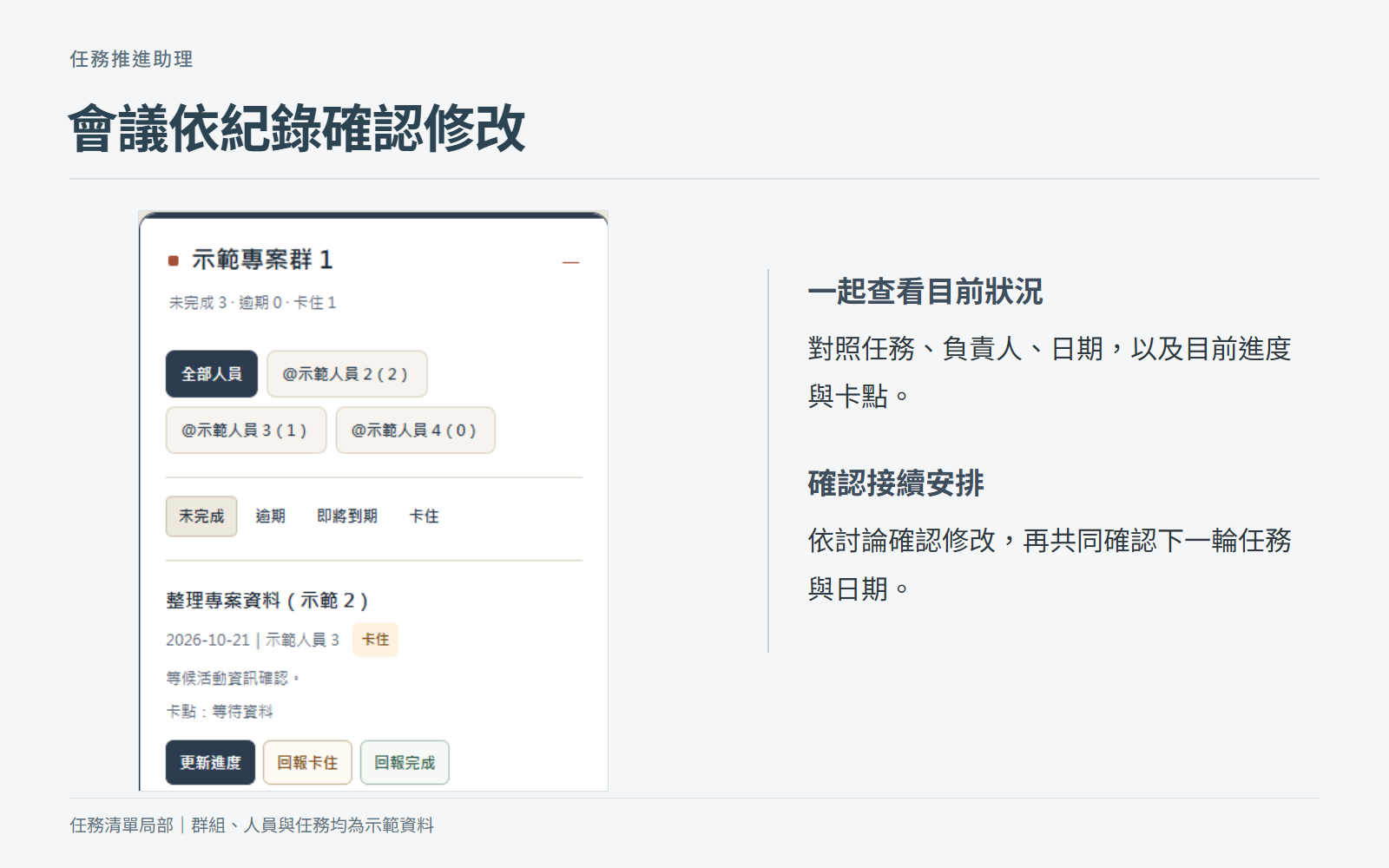Click the red square marker beside 示範專案群 1
This screenshot has height=868, width=1389.
[x=174, y=260]
